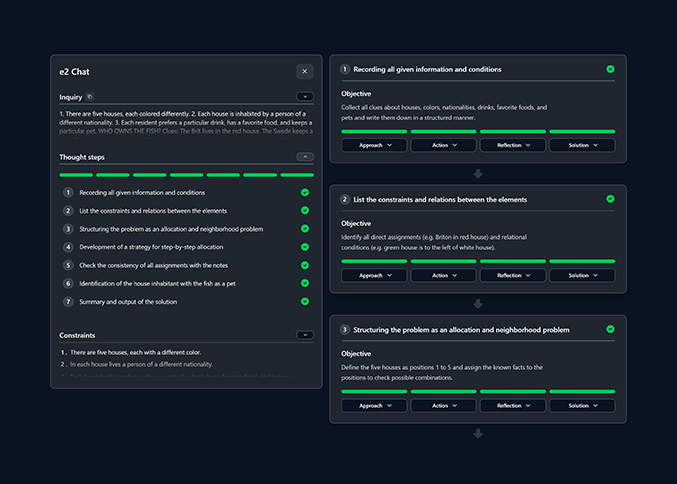The width and height of the screenshot is (677, 484).
Task: Collapse the Thought steps section
Action: 305,157
